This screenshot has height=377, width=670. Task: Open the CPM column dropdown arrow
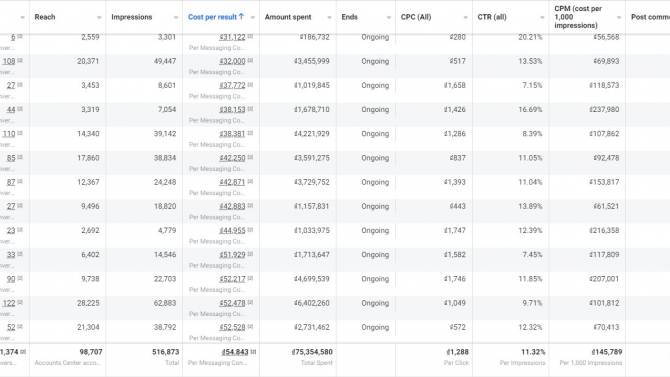pyautogui.click(x=619, y=18)
